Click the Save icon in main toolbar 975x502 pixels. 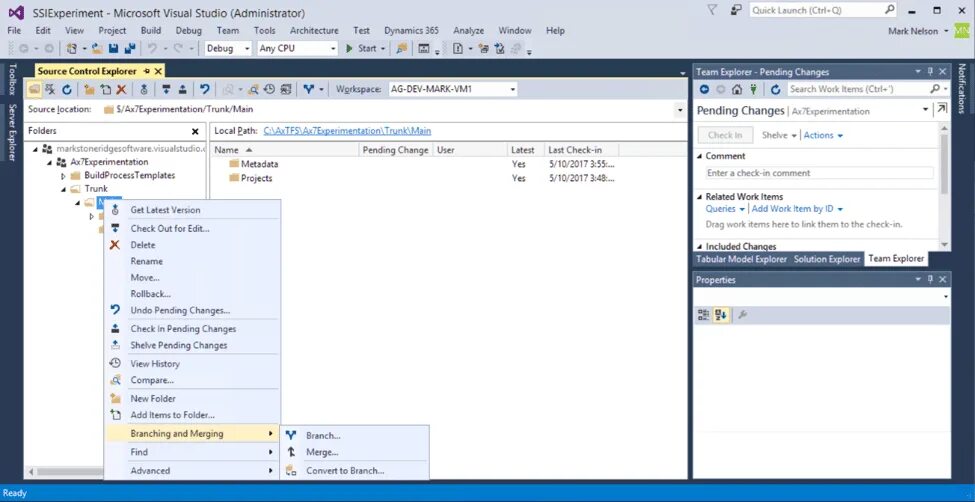pyautogui.click(x=114, y=48)
